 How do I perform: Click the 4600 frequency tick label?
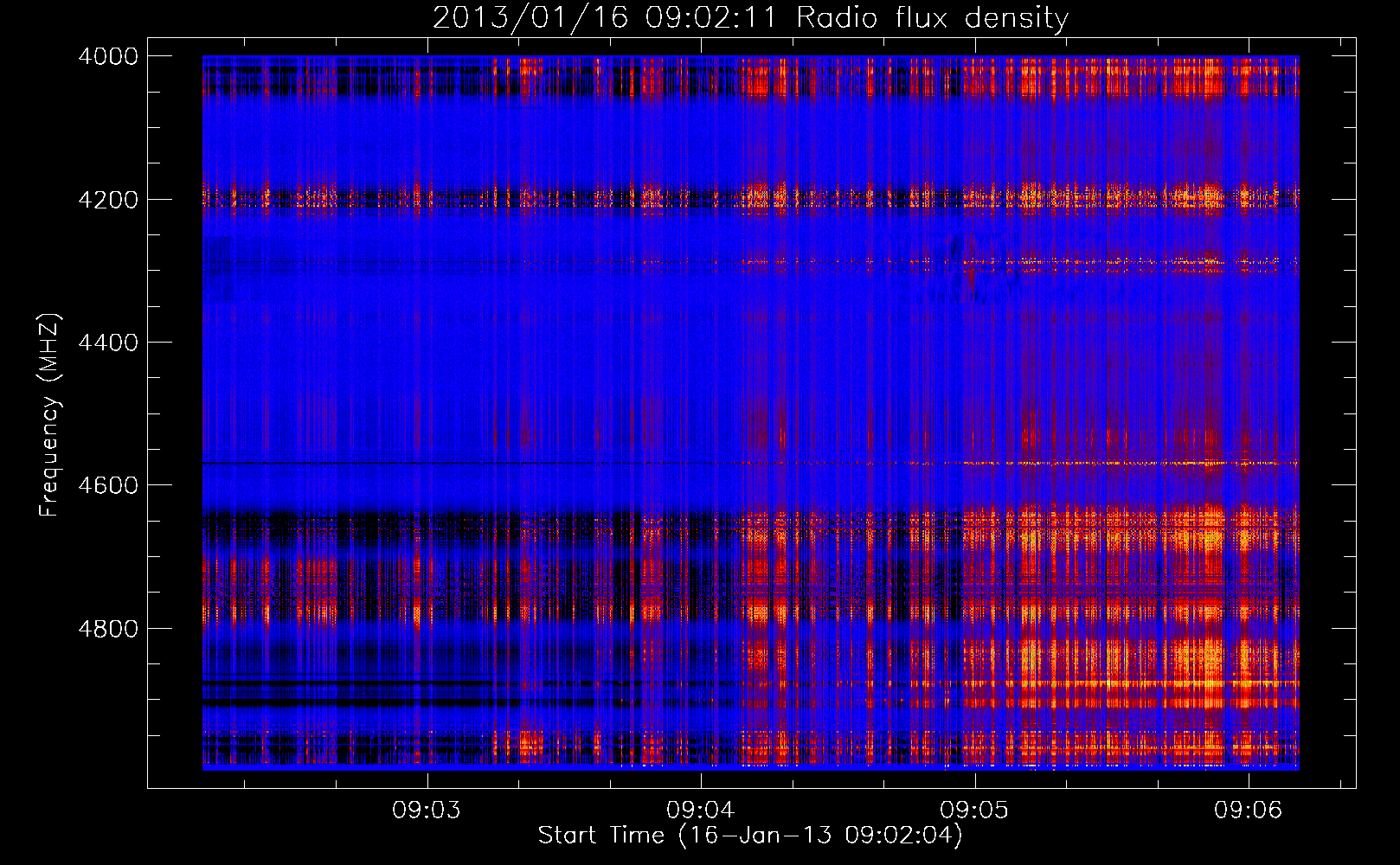pos(108,485)
